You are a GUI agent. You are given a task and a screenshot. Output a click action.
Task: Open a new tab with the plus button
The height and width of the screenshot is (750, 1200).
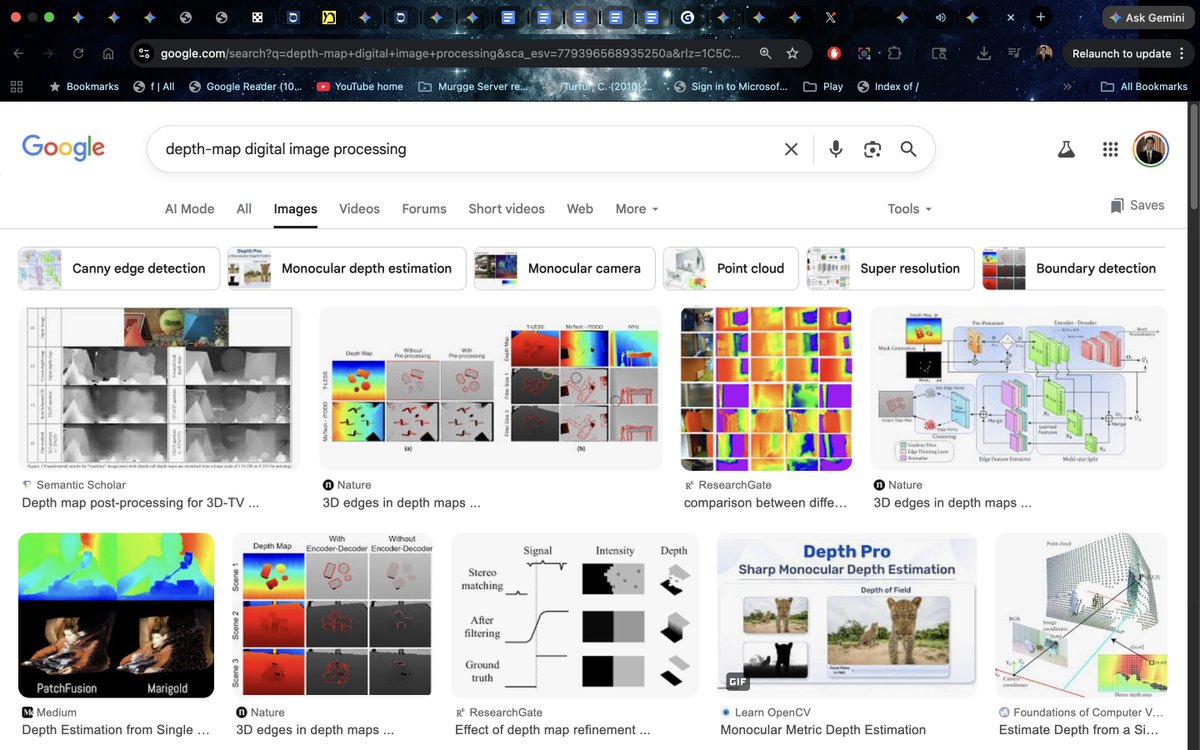click(1041, 17)
